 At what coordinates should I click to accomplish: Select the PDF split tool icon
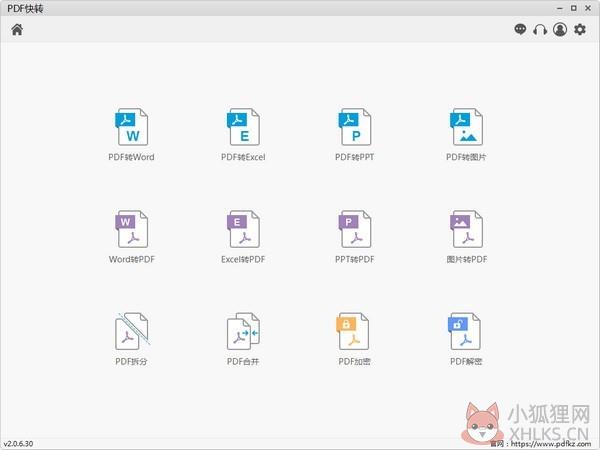click(x=132, y=331)
